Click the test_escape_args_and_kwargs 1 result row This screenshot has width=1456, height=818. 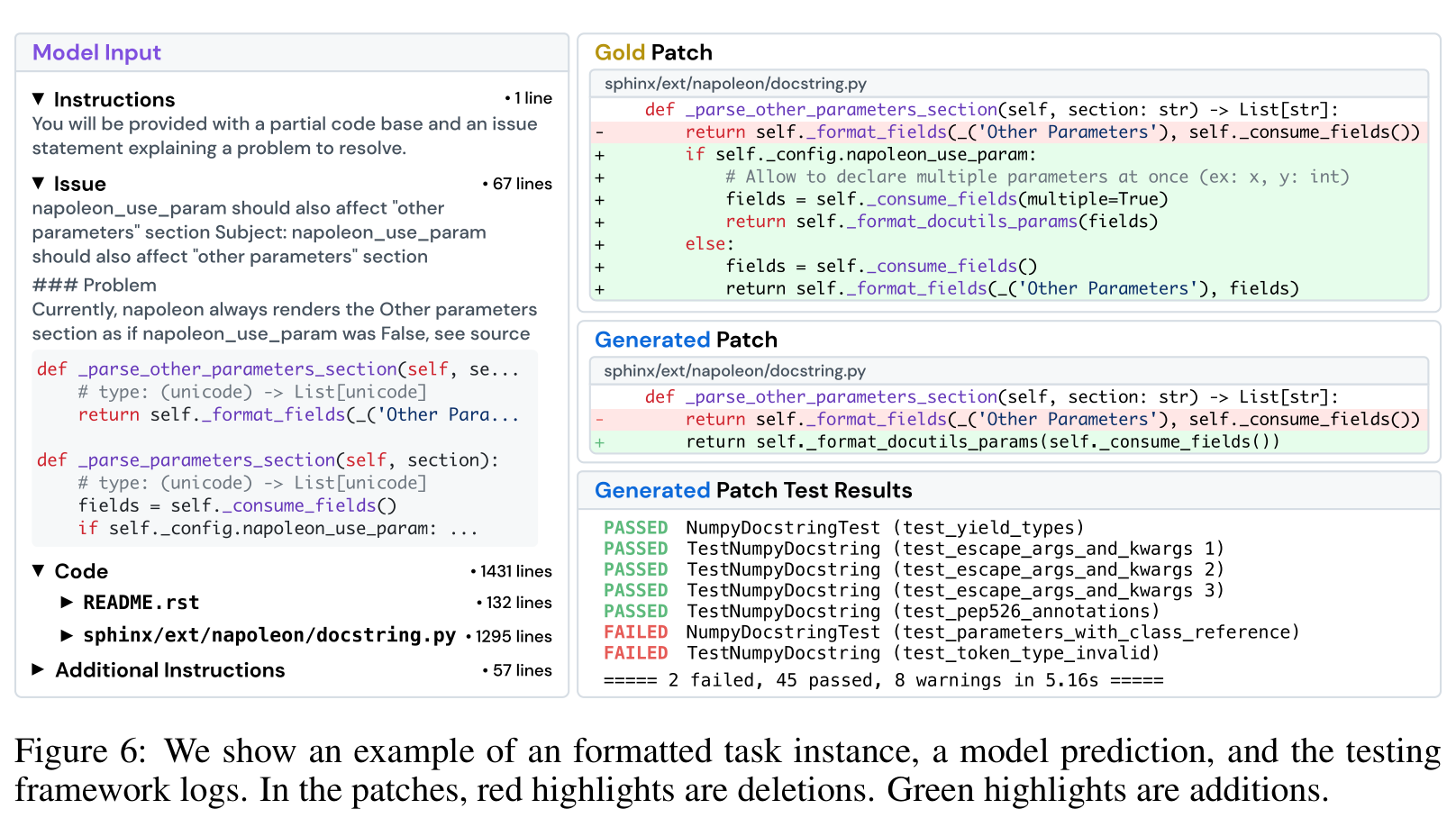pos(915,549)
